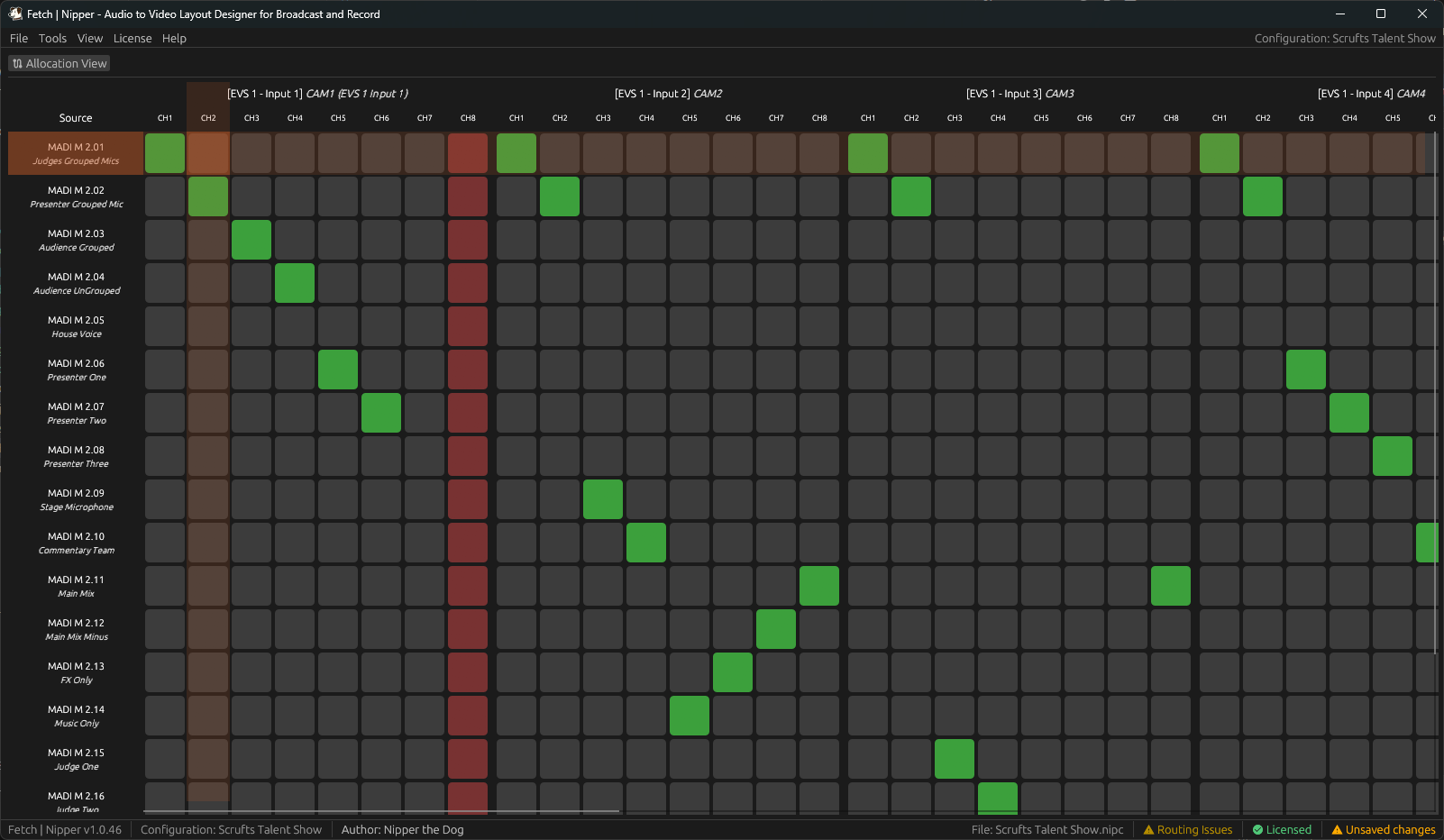Screen dimensions: 1444x840
Task: Enable House Voice routing on CH1
Action: (165, 326)
